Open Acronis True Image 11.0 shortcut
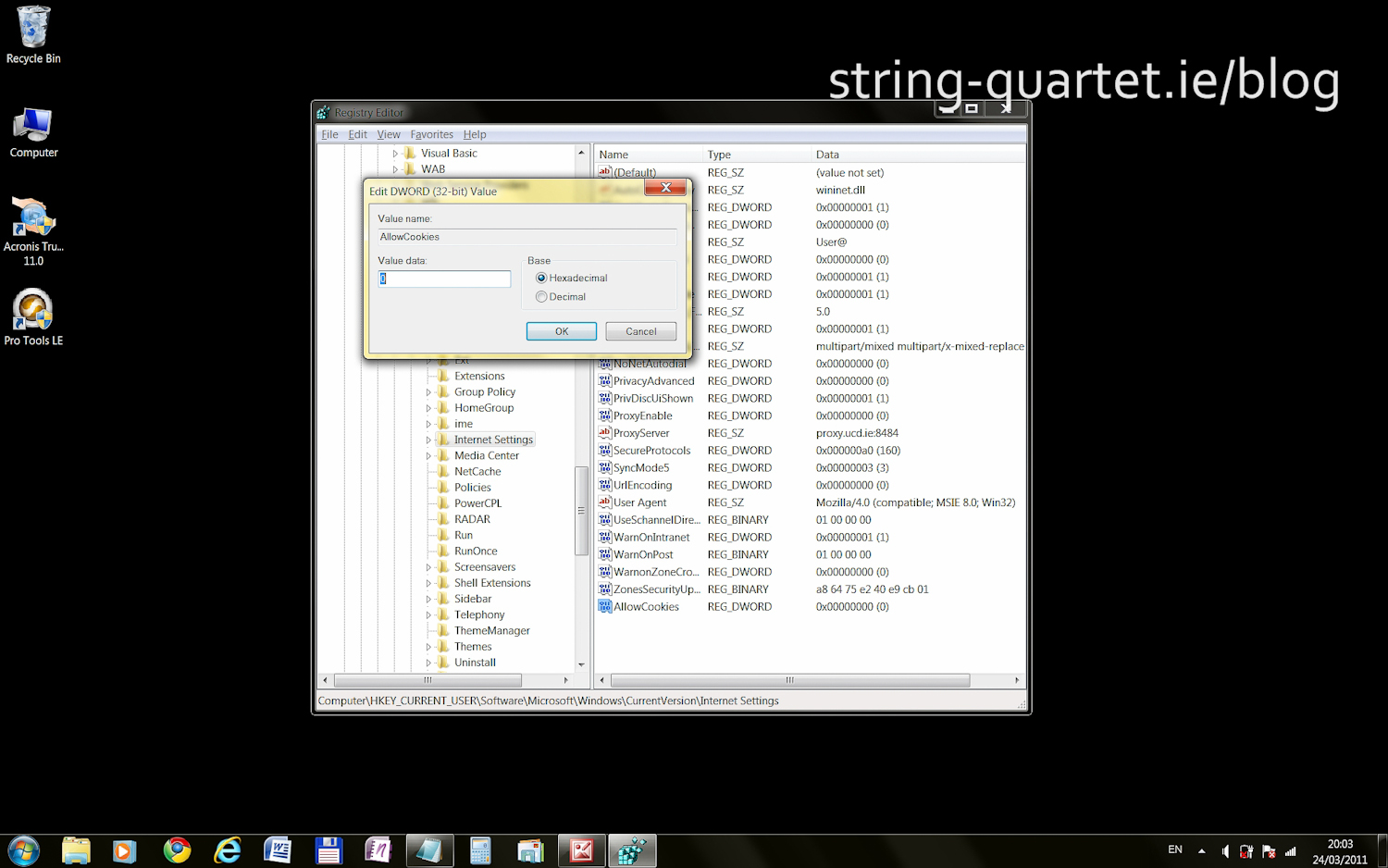1388x868 pixels. pos(33,231)
